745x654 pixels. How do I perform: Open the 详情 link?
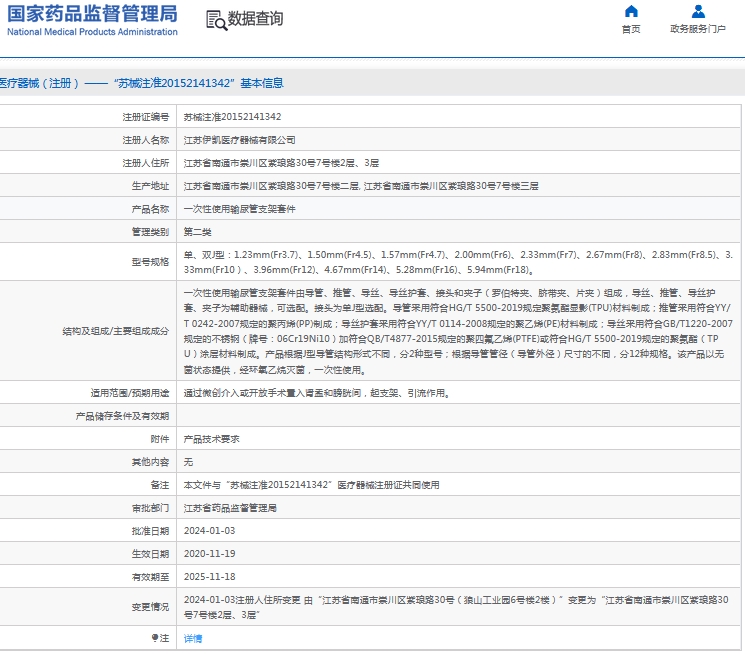(x=193, y=638)
